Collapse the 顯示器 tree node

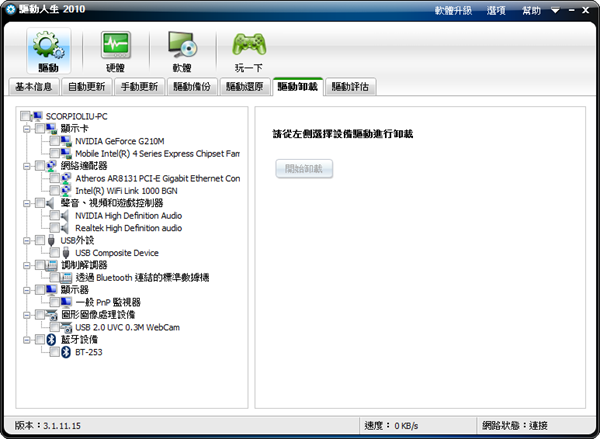pos(26,290)
